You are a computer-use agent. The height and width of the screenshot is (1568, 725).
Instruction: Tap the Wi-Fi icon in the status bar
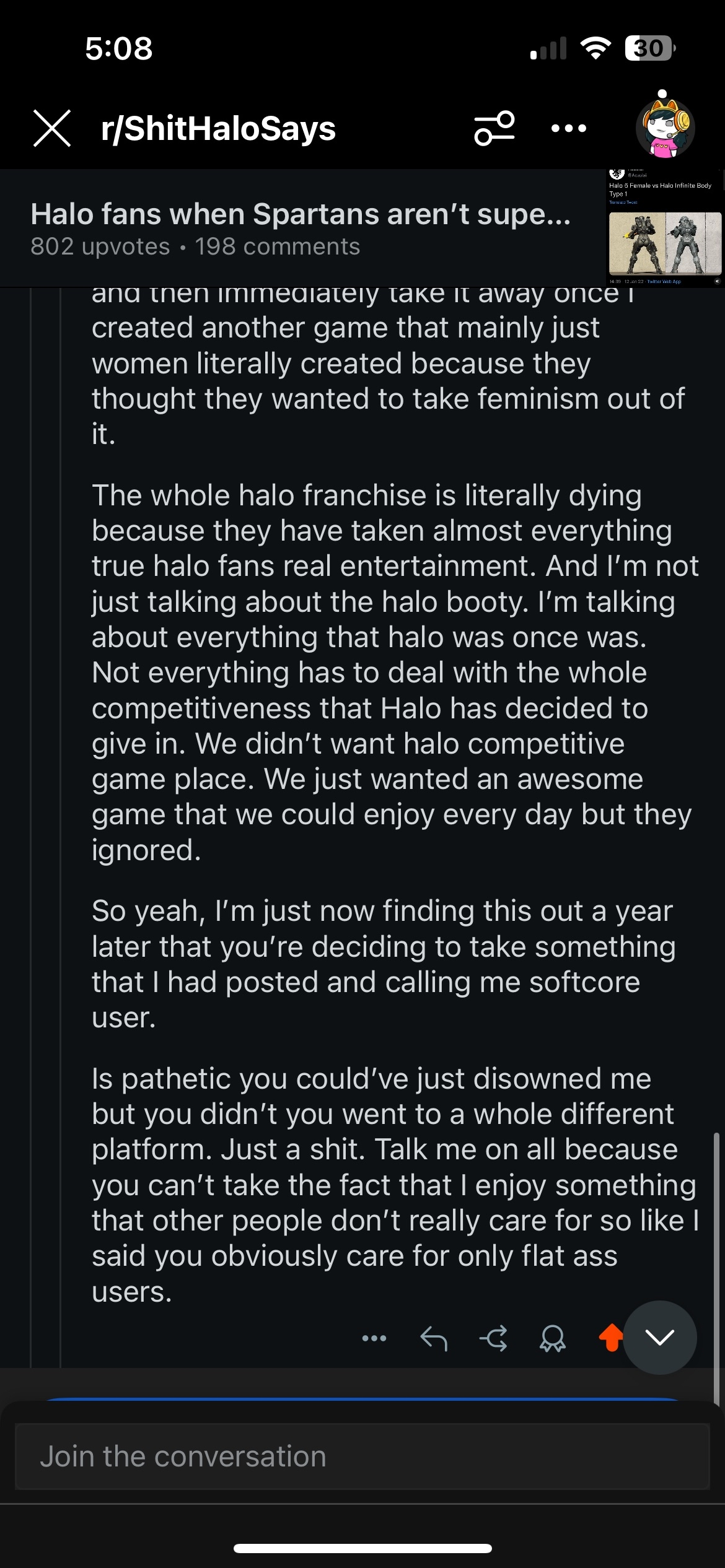(x=595, y=48)
